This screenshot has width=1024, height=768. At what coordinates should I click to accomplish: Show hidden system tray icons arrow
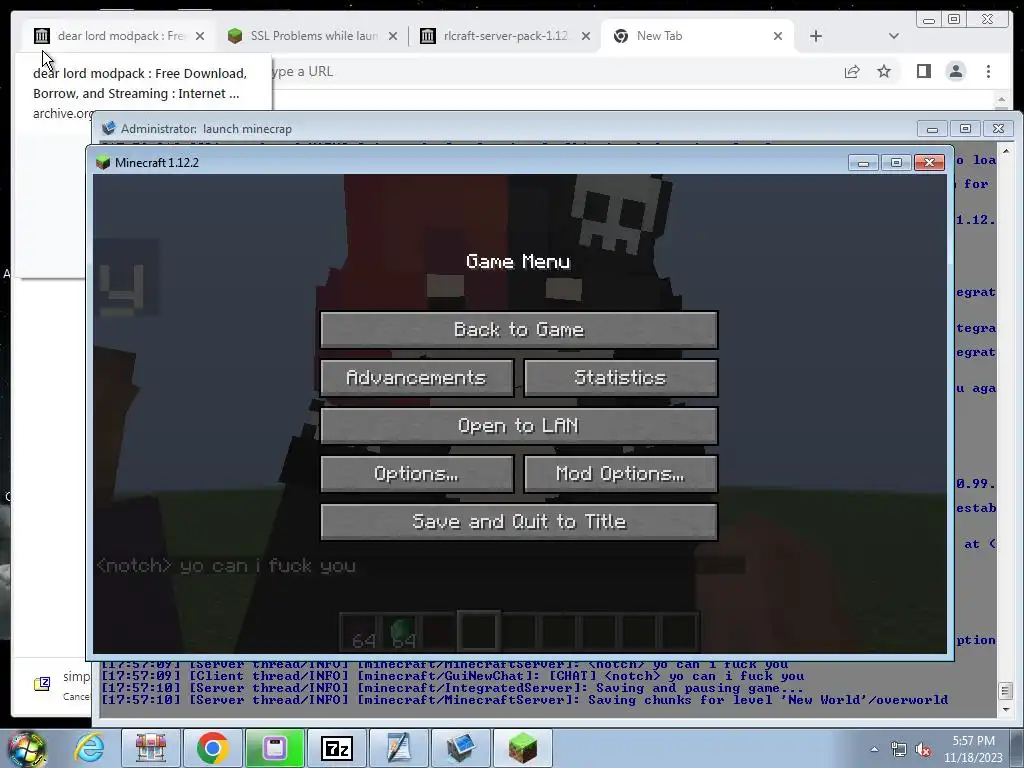[x=874, y=749]
